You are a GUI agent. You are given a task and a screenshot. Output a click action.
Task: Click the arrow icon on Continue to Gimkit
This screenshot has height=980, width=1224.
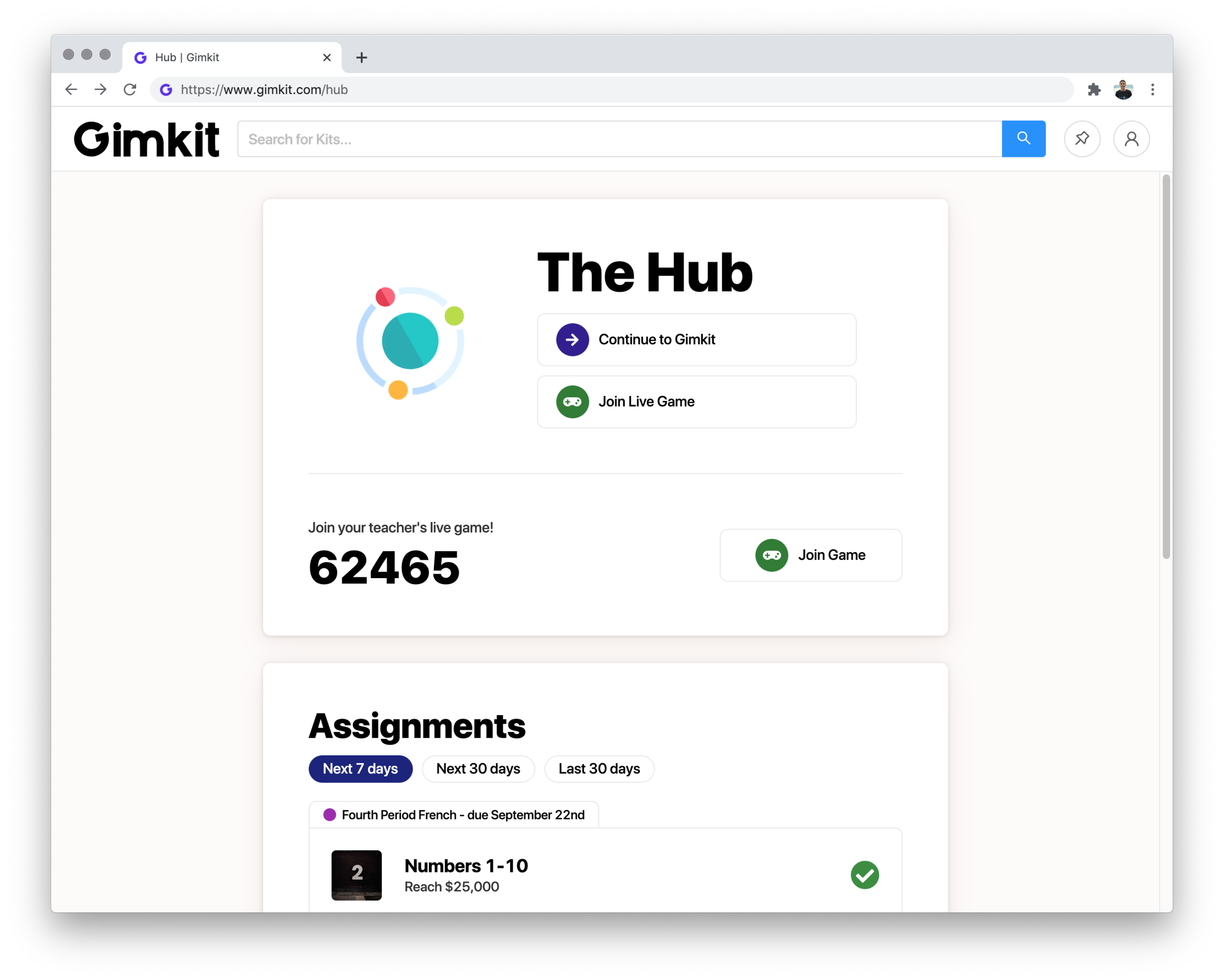[x=573, y=339]
